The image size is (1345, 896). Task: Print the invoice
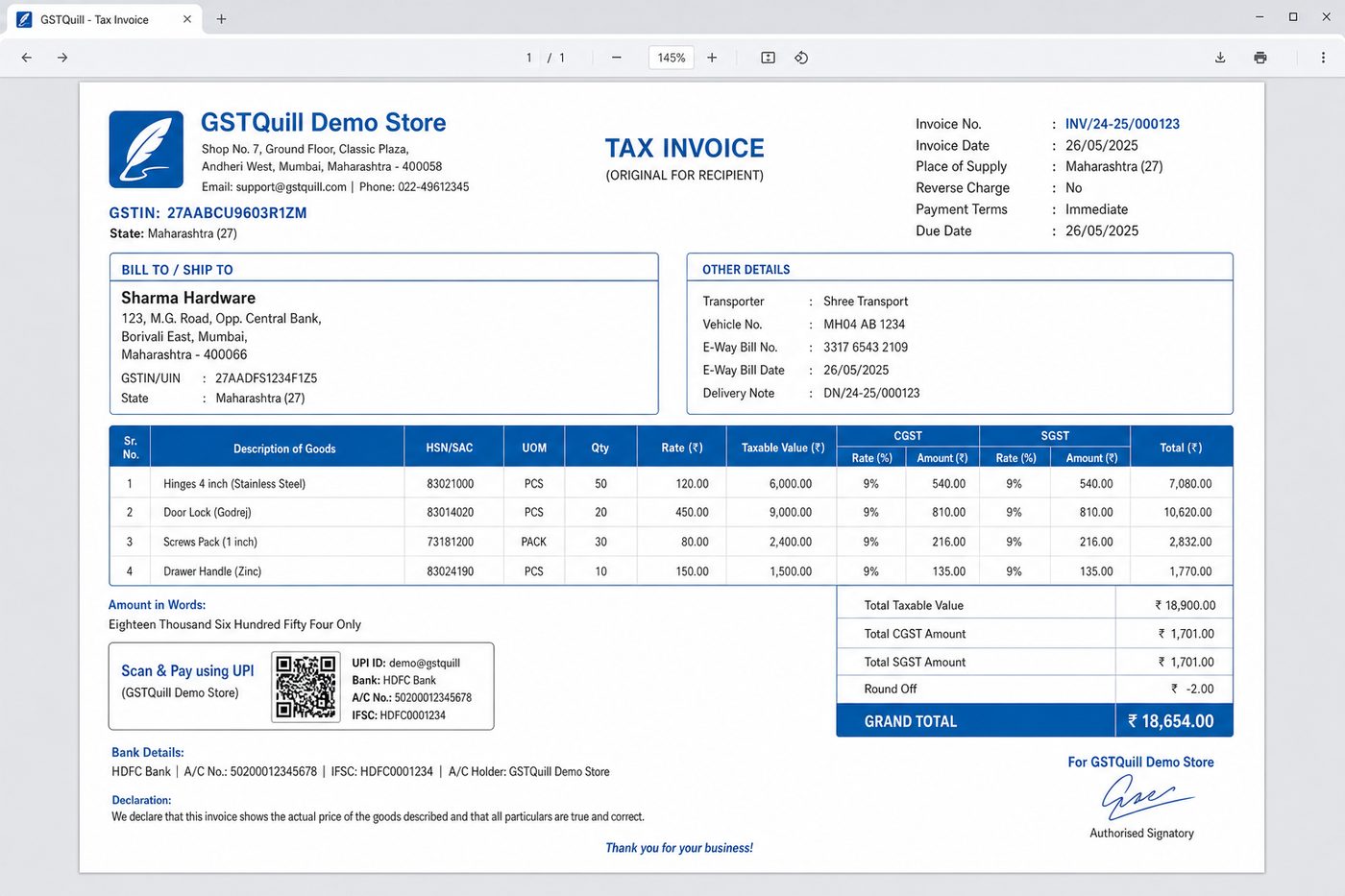(x=1260, y=58)
